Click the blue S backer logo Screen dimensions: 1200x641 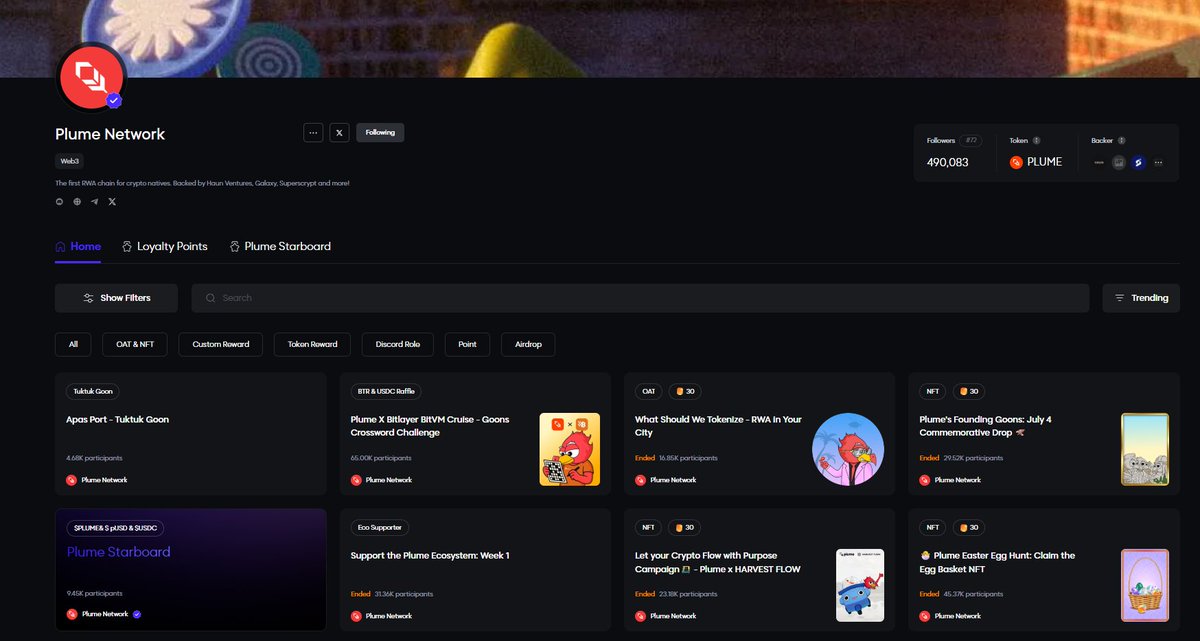coord(1139,162)
